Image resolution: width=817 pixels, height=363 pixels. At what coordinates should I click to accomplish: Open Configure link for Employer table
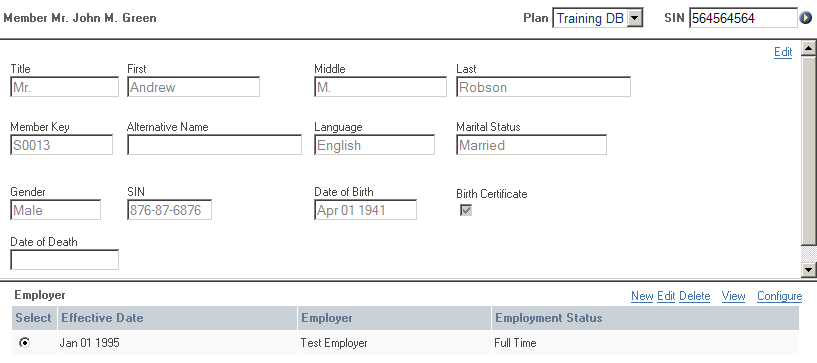(x=779, y=296)
